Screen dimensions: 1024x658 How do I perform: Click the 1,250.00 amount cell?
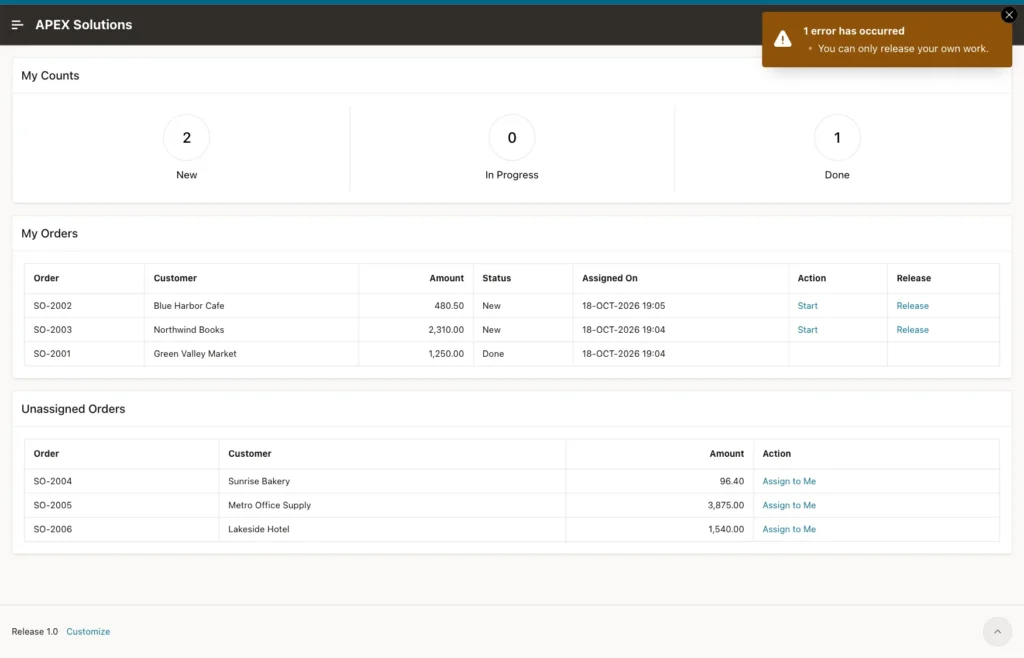[x=416, y=354]
